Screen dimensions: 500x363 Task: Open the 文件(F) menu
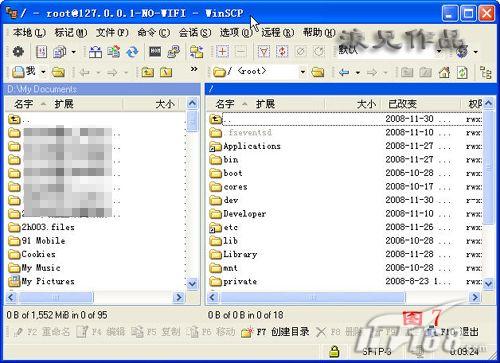click(112, 33)
